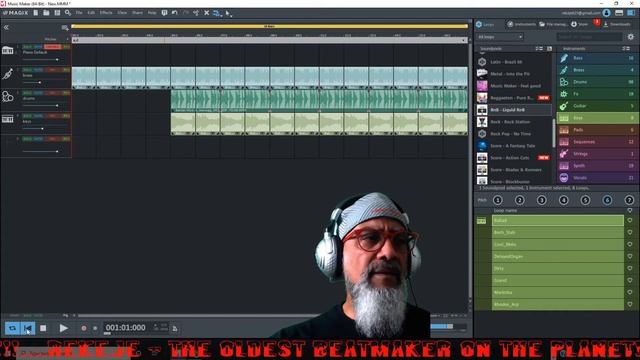Select Rock - Rock Station soundpool
Screen dimensions: 640x360
[x=514, y=122]
